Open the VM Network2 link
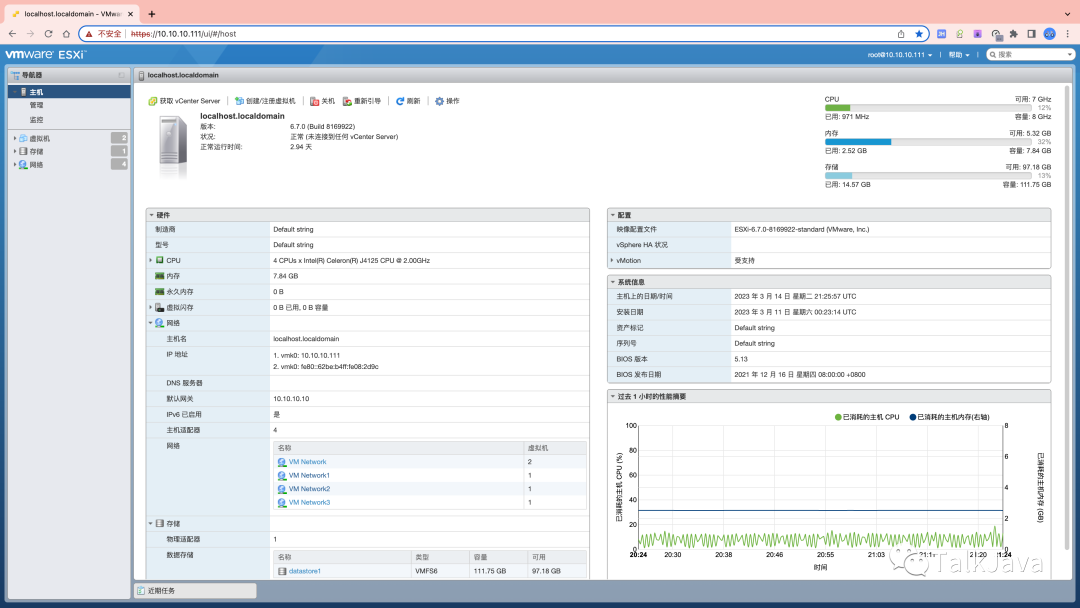 [x=308, y=489]
